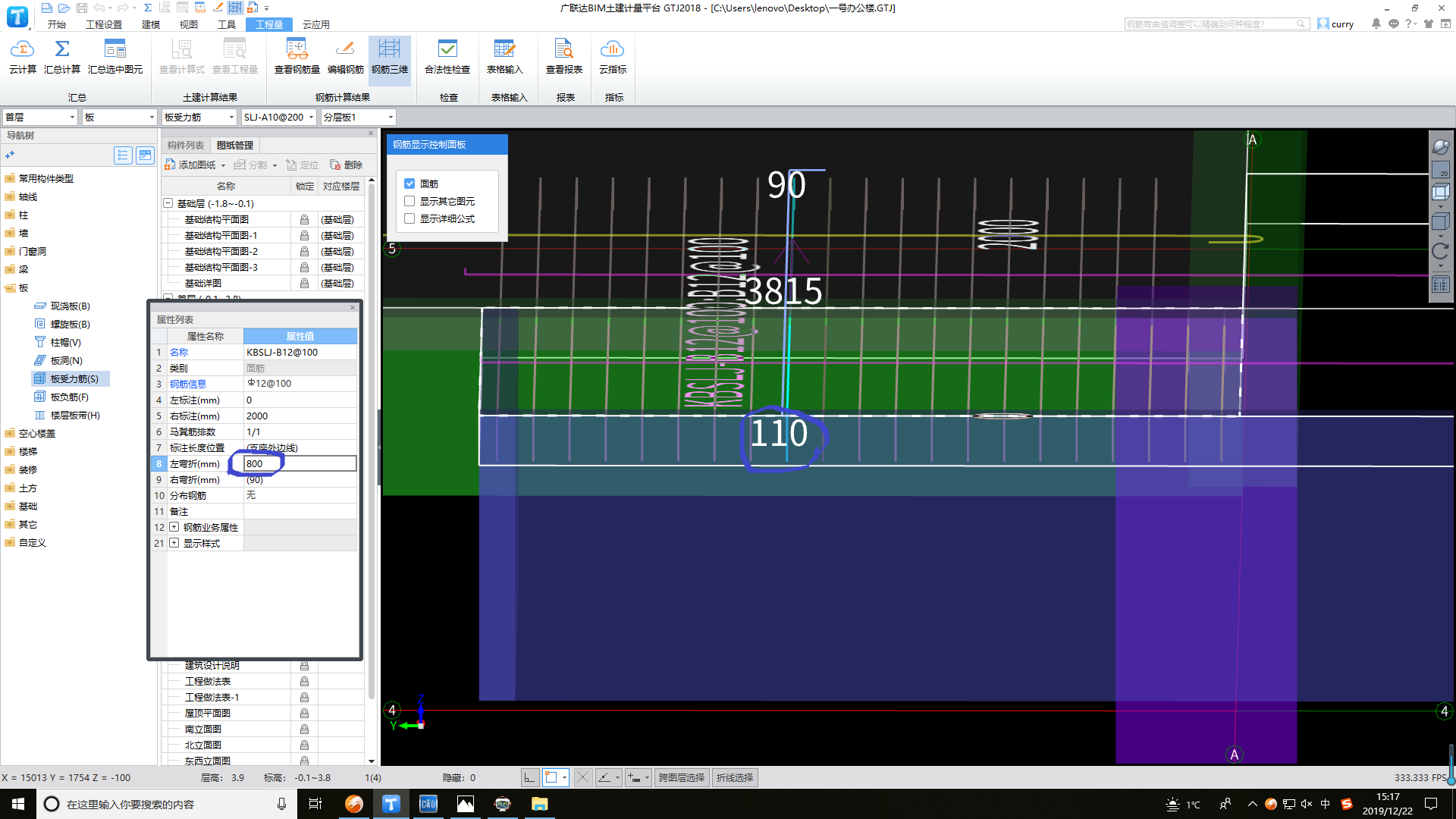Open 查看钢筋量 rebar quantity view
Viewport: 1456px width, 819px height.
pyautogui.click(x=297, y=57)
